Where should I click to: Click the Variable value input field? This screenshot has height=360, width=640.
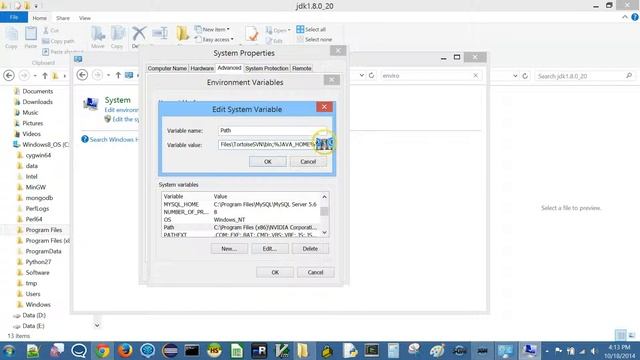click(273, 144)
